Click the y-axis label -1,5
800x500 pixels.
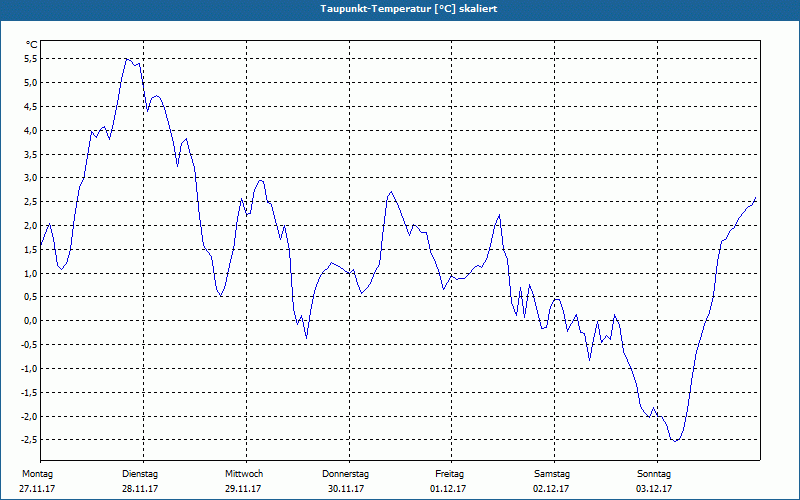coord(29,392)
